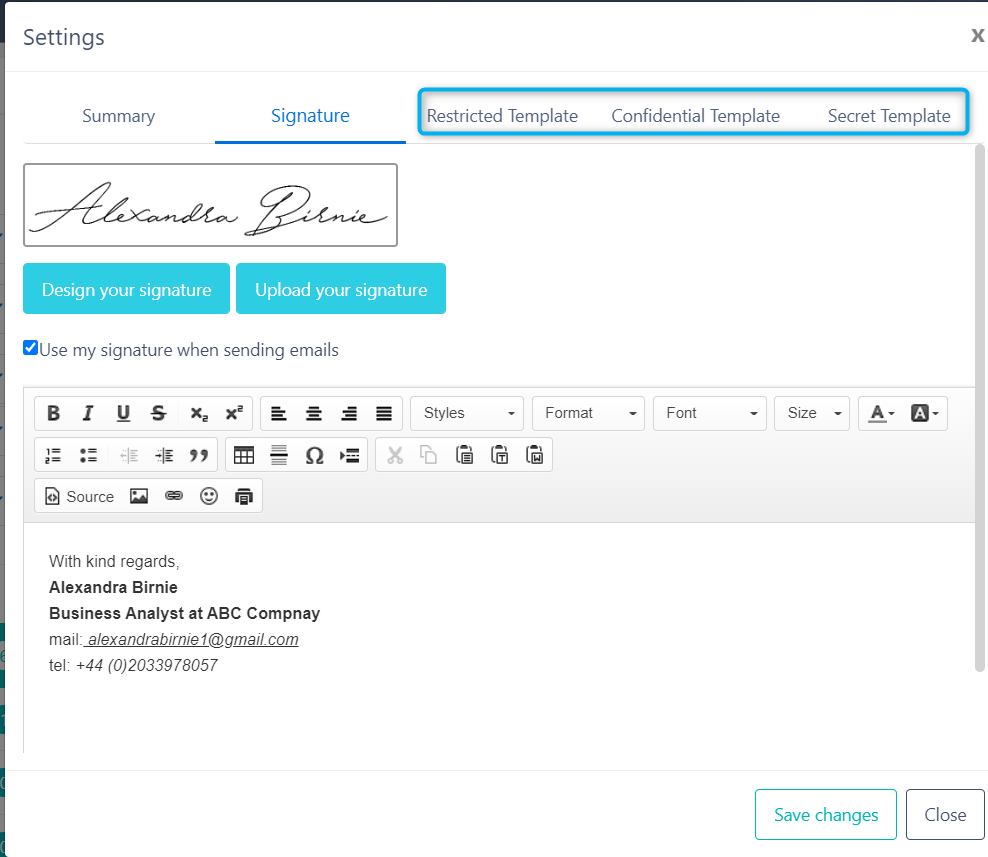Click 'With kind regards,' text in editor
988x857 pixels.
pos(114,561)
